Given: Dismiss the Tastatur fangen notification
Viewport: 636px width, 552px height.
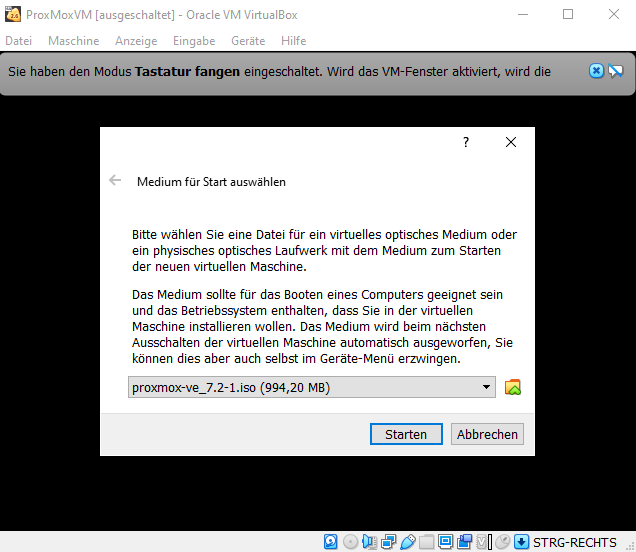Looking at the screenshot, I should (x=596, y=71).
